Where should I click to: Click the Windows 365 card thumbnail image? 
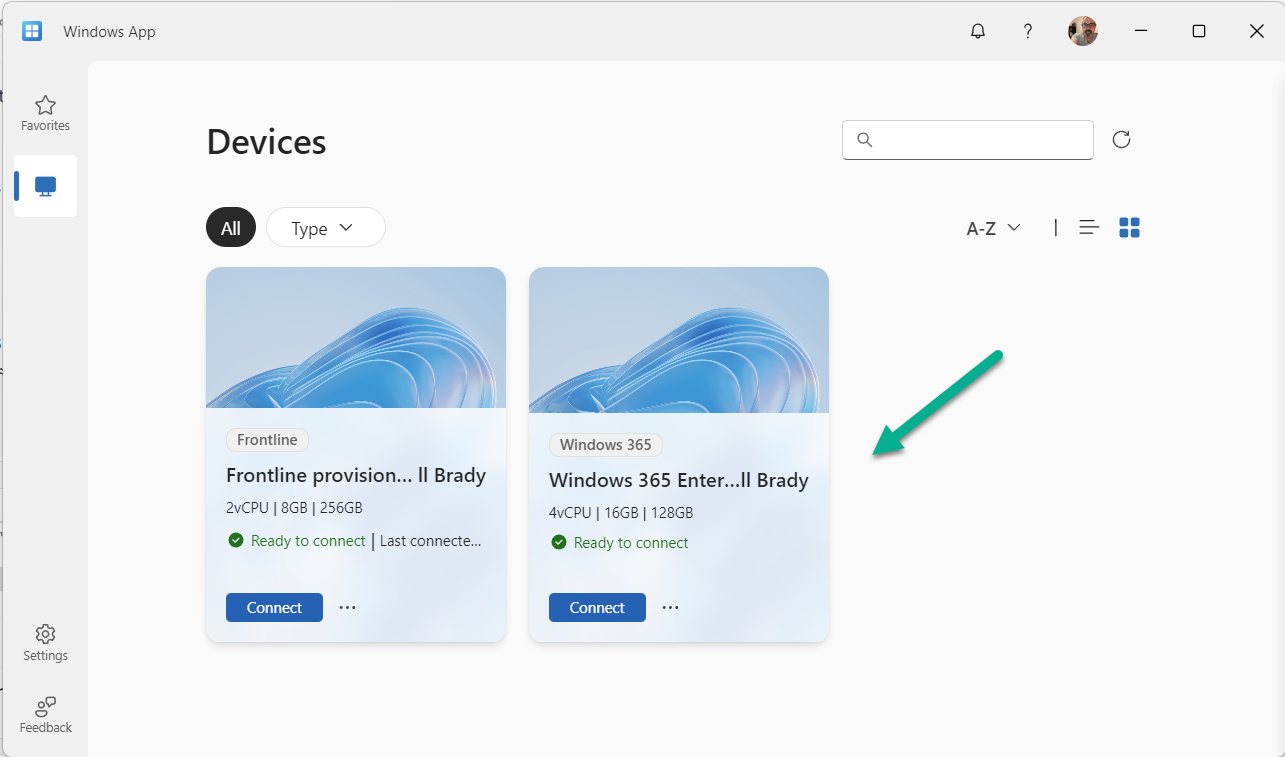(678, 340)
